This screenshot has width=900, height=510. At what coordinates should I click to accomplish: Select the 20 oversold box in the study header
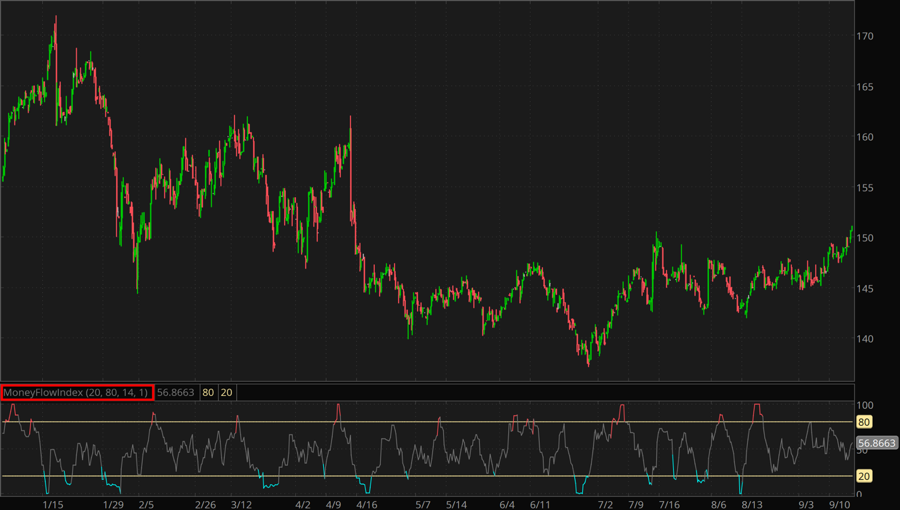coord(227,392)
